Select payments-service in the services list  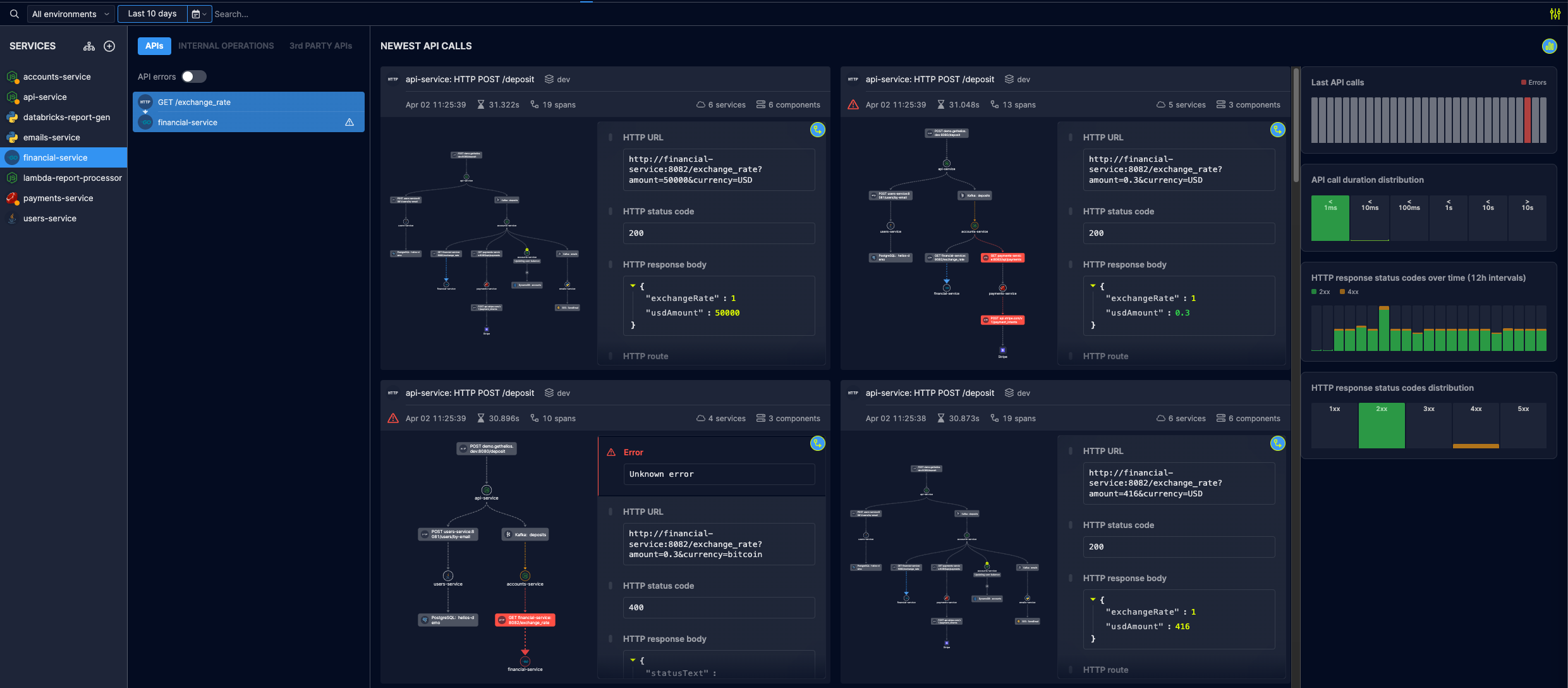pos(58,198)
